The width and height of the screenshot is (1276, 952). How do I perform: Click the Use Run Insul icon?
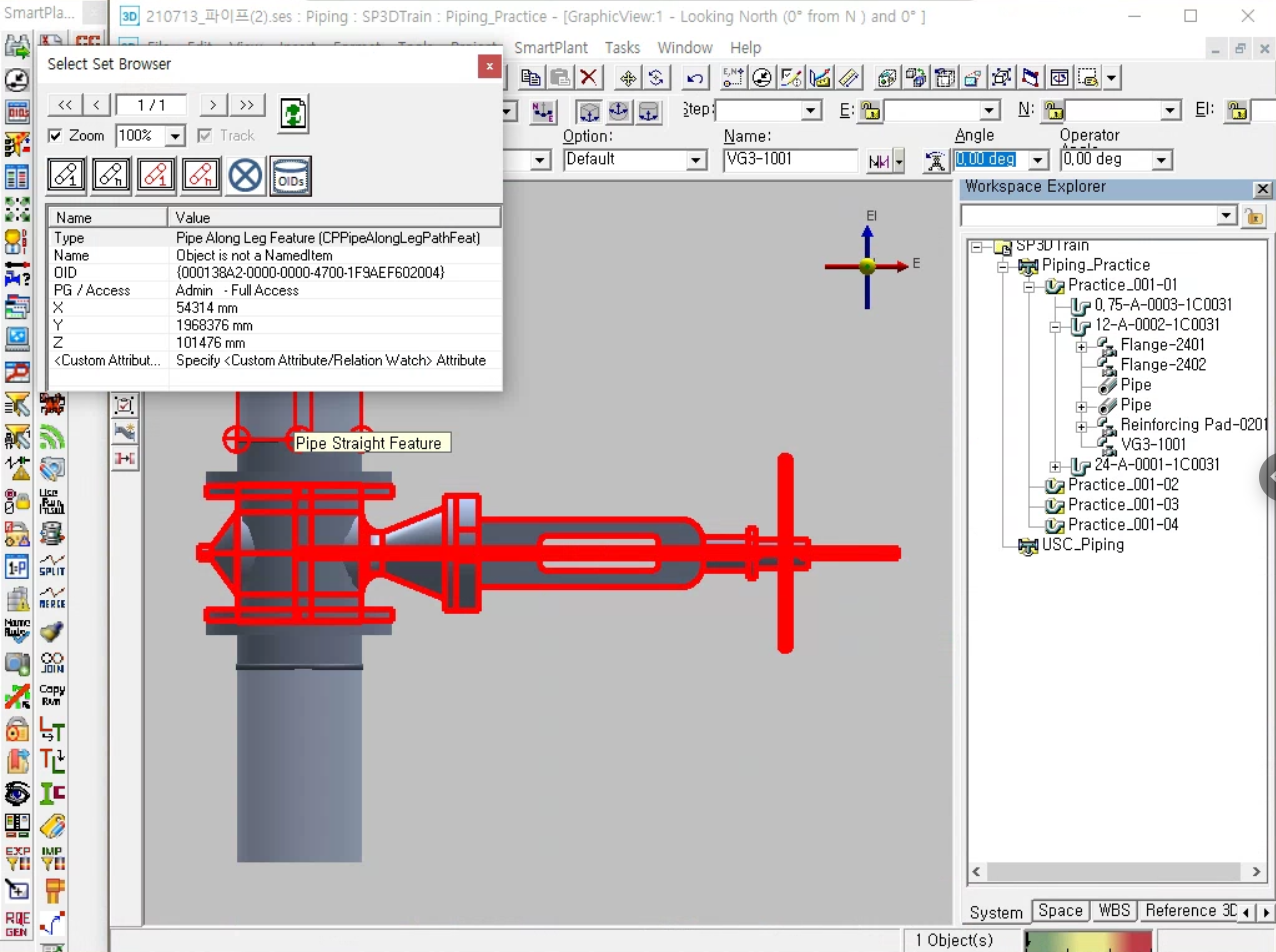(52, 500)
